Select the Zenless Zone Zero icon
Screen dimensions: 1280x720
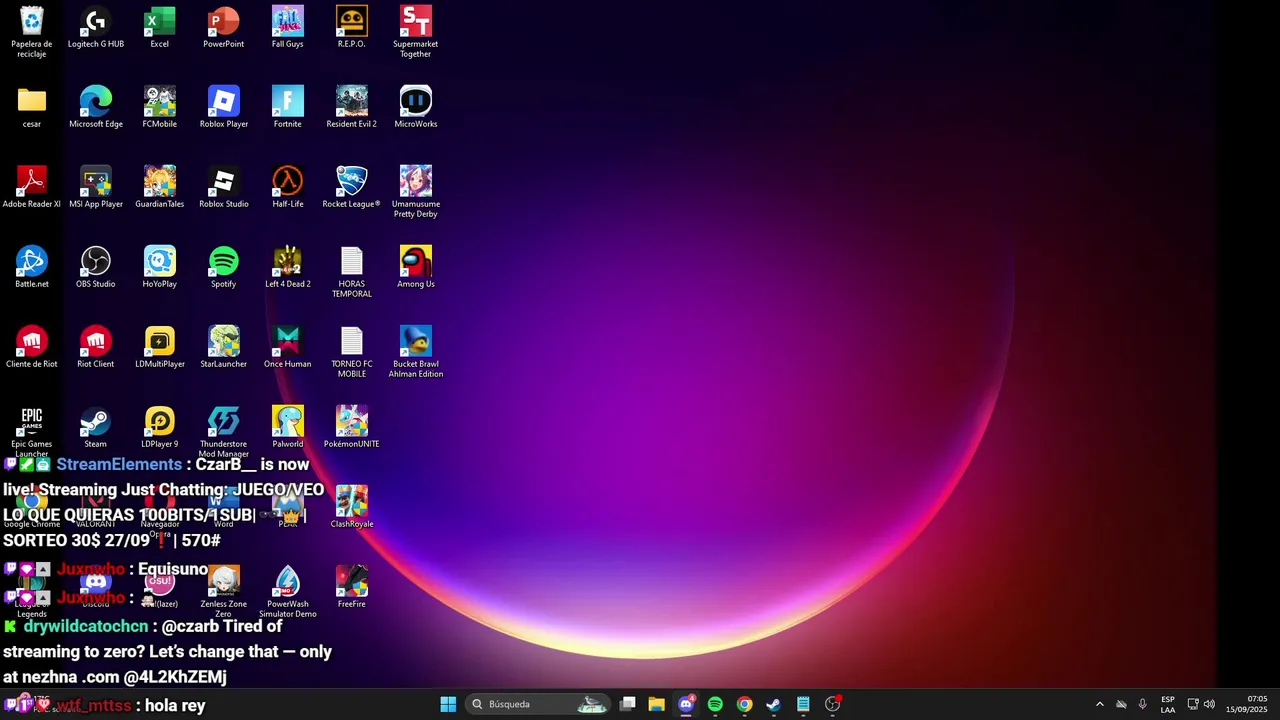coord(224,592)
